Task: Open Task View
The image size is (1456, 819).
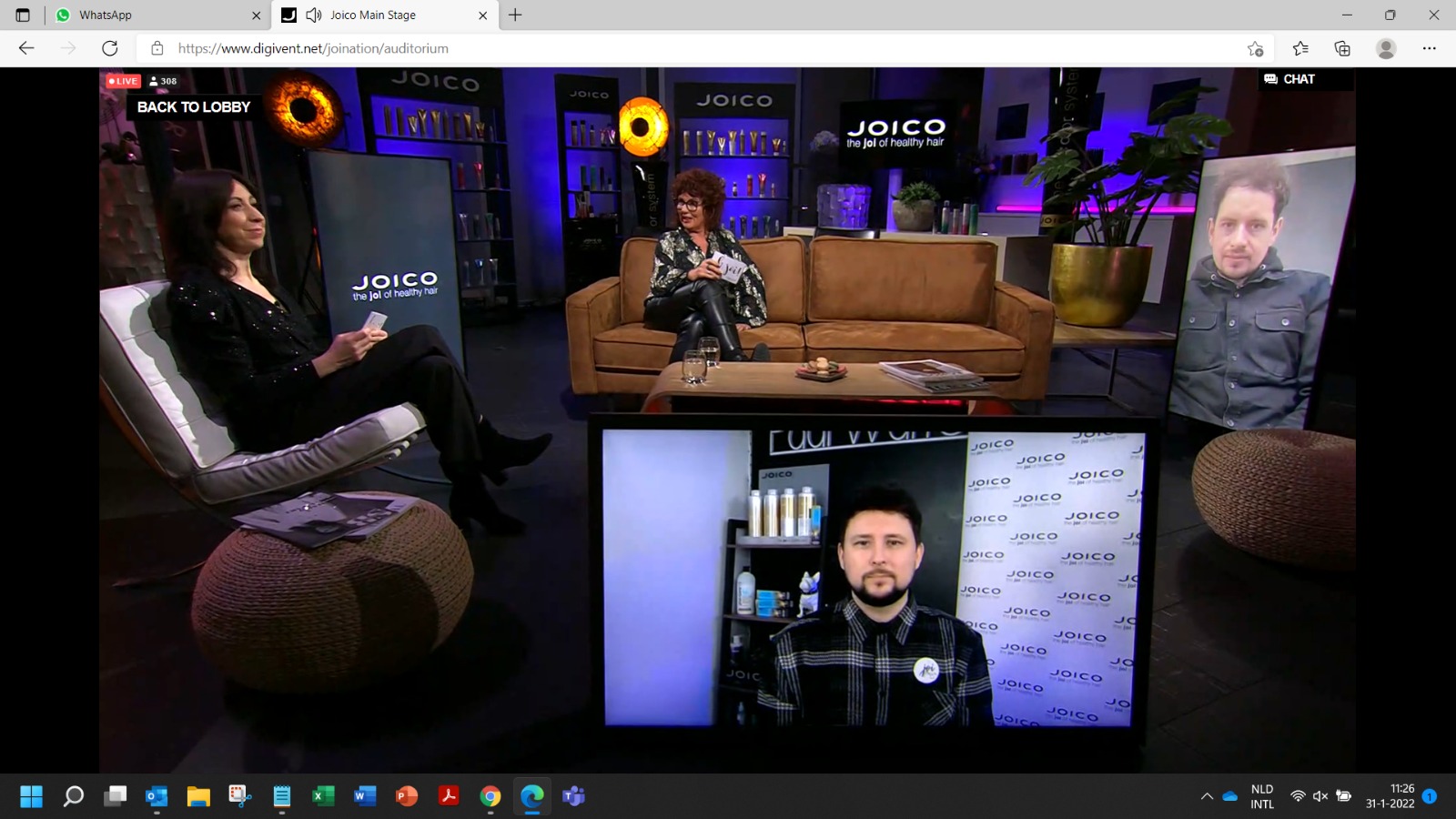Action: [116, 796]
